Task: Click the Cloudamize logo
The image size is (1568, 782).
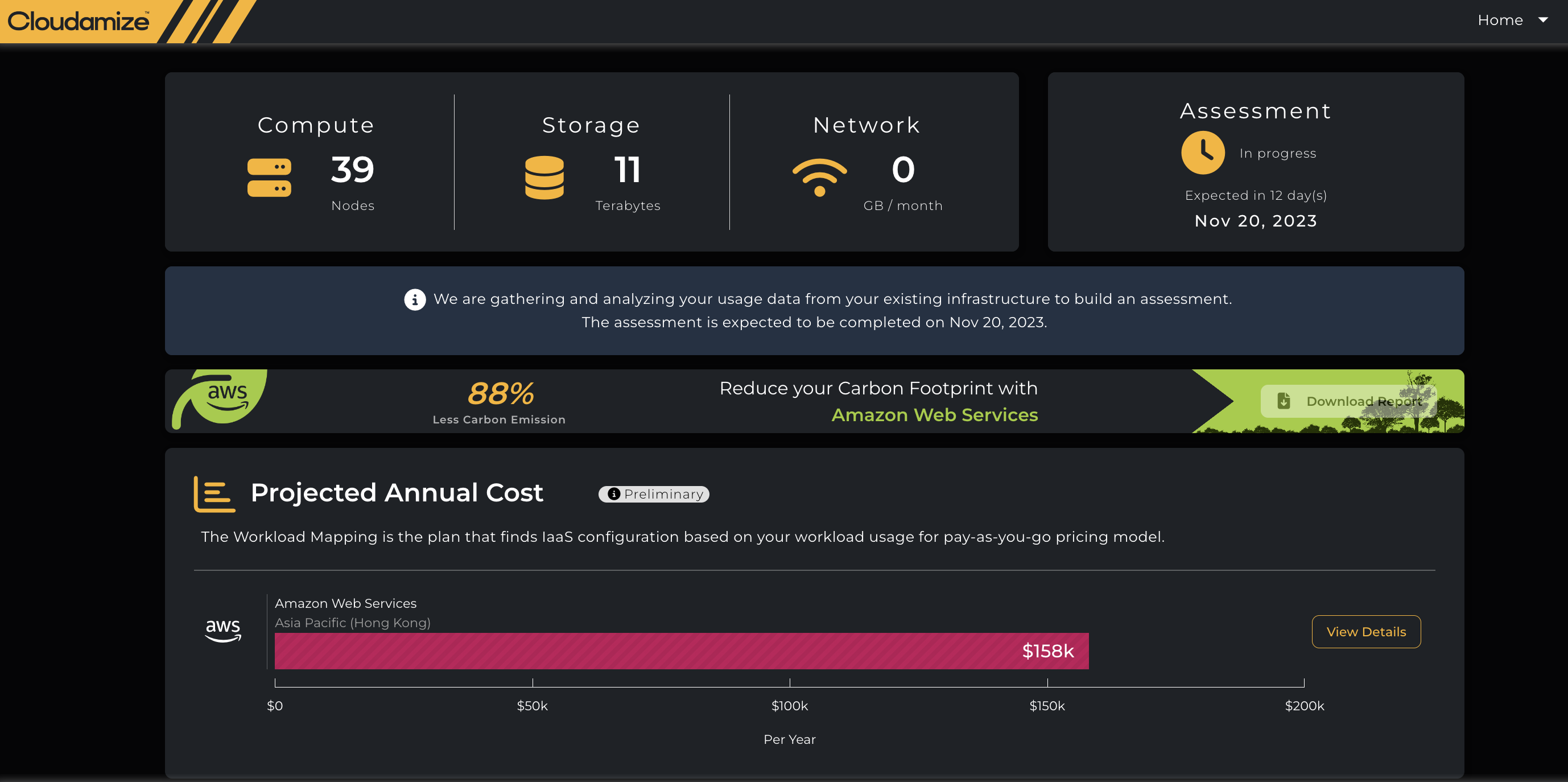Action: click(79, 21)
